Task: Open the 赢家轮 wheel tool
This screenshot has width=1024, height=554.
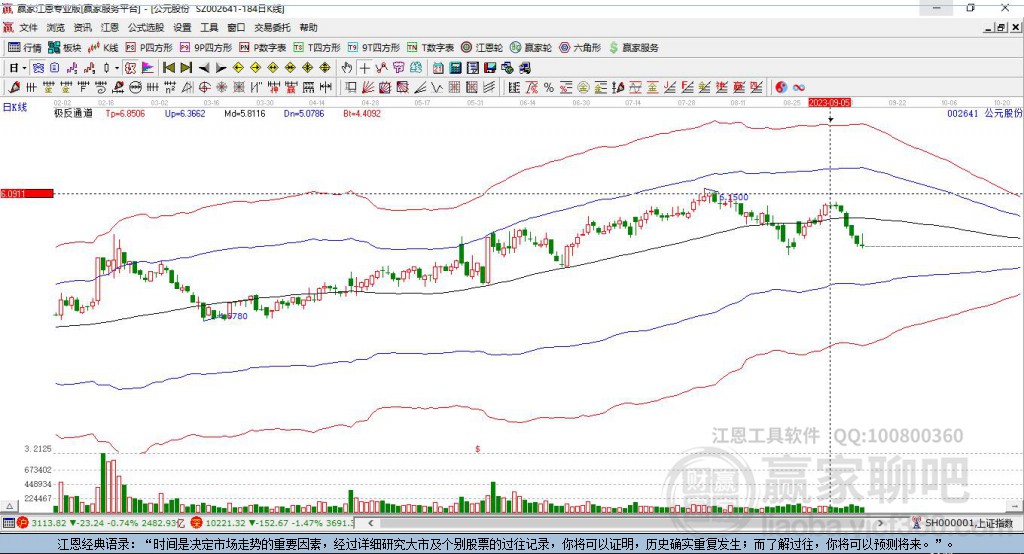Action: [x=531, y=48]
